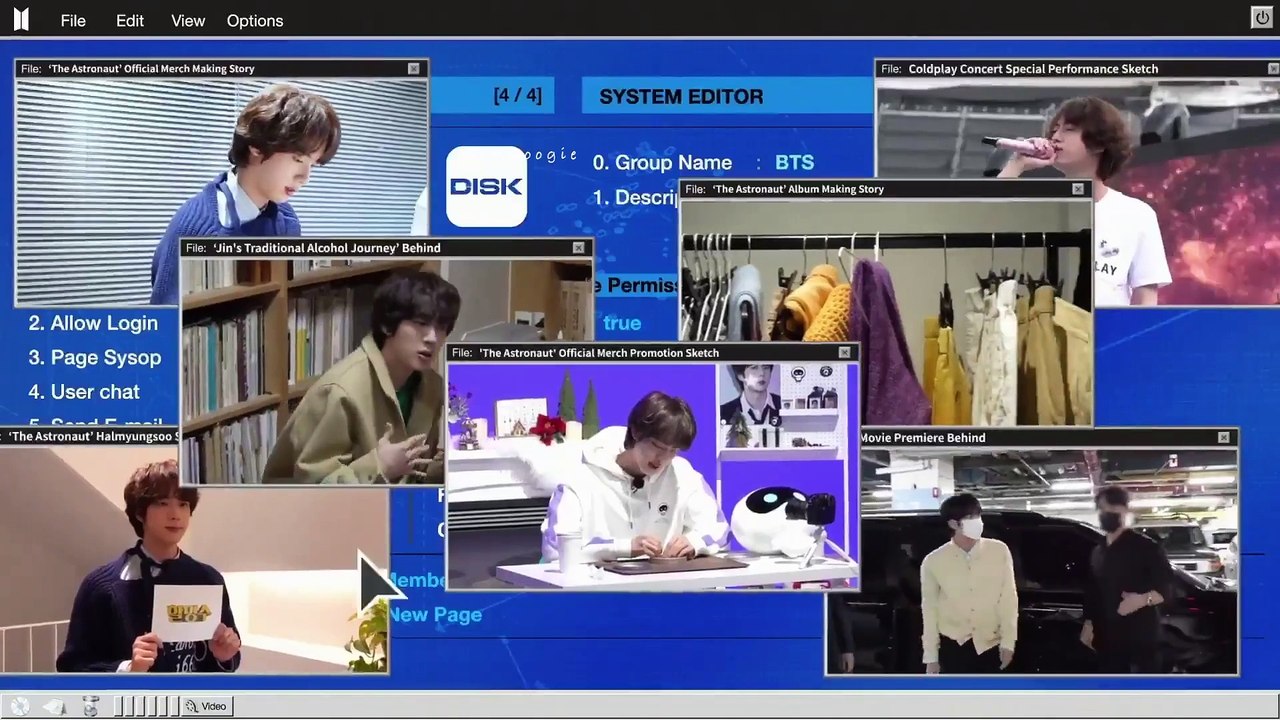Screen dimensions: 1280x720
Task: Click the logo icon in the menu bar
Action: tap(21, 19)
